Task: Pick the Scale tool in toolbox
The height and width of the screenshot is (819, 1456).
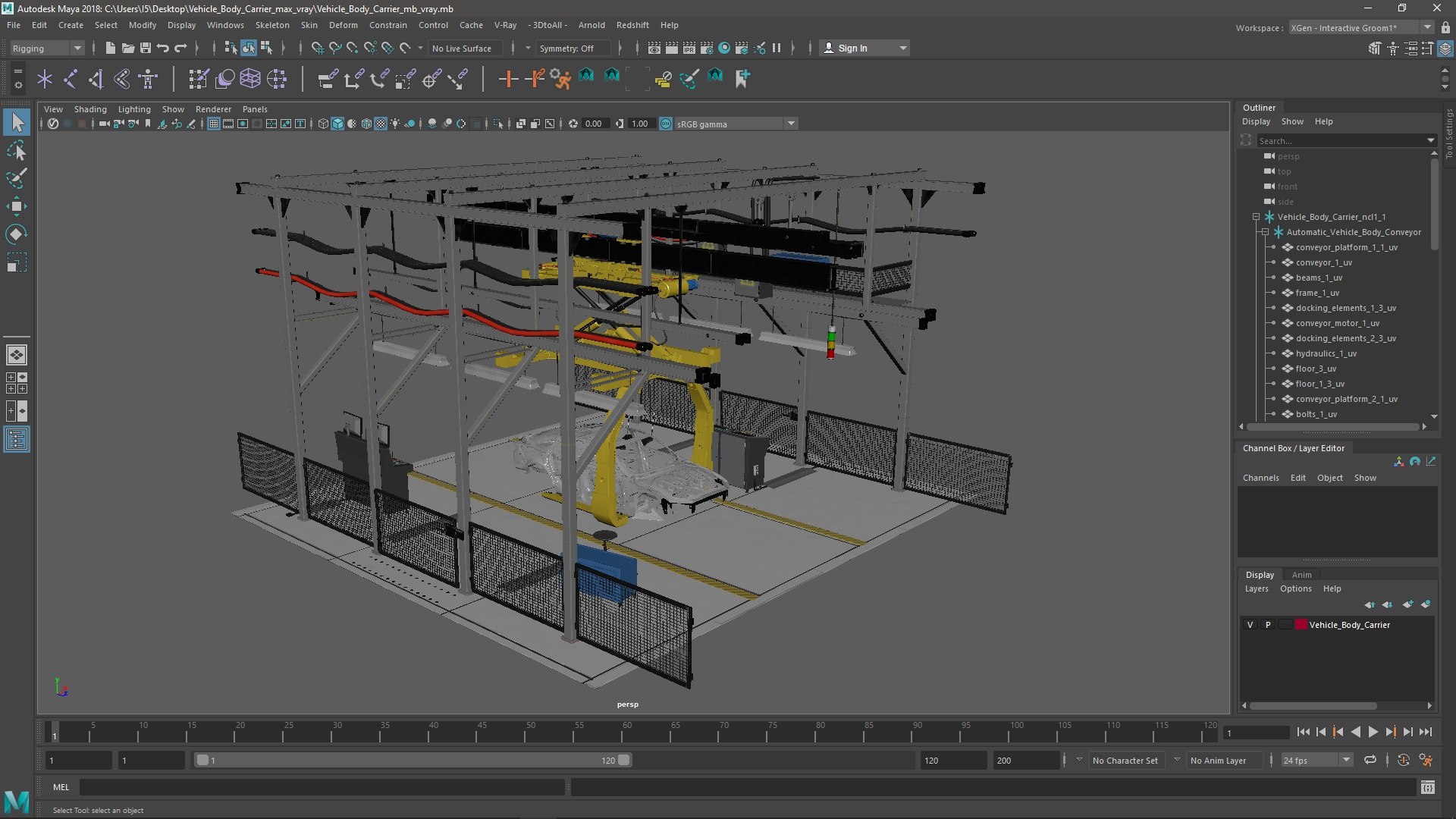Action: [17, 263]
